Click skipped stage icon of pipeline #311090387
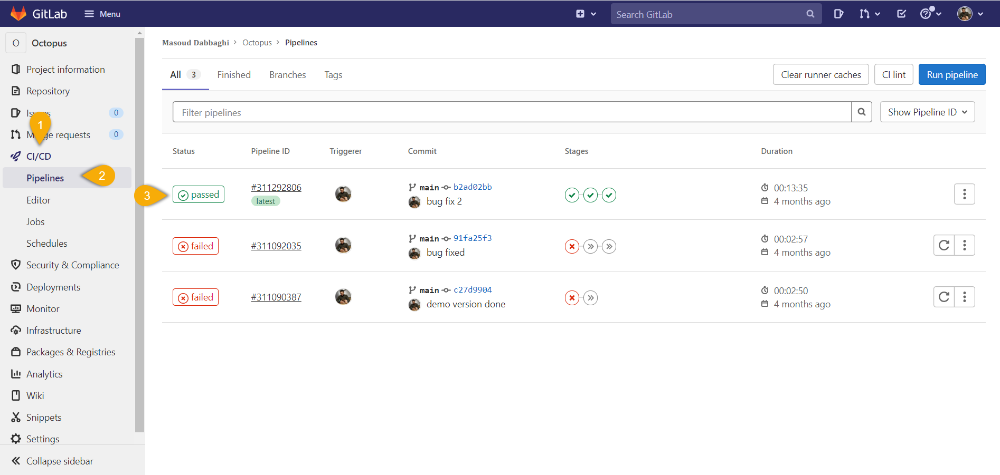 click(x=591, y=297)
